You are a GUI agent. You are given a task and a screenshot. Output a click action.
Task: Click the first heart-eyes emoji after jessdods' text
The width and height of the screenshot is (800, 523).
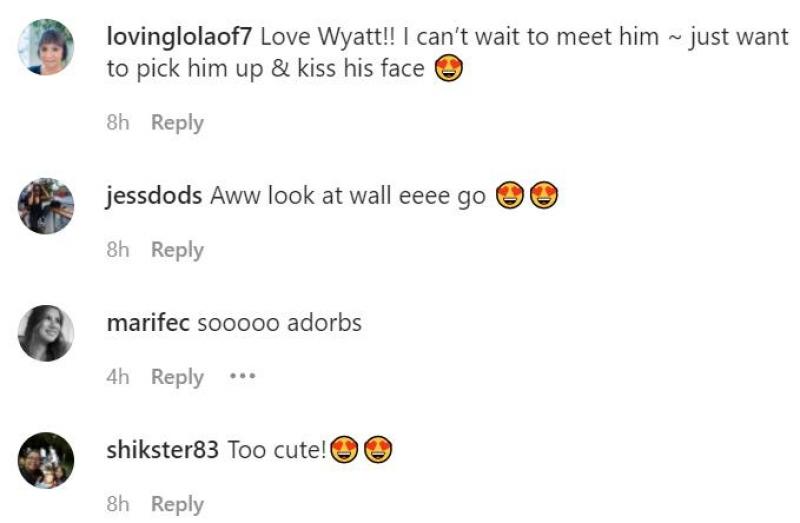(510, 196)
